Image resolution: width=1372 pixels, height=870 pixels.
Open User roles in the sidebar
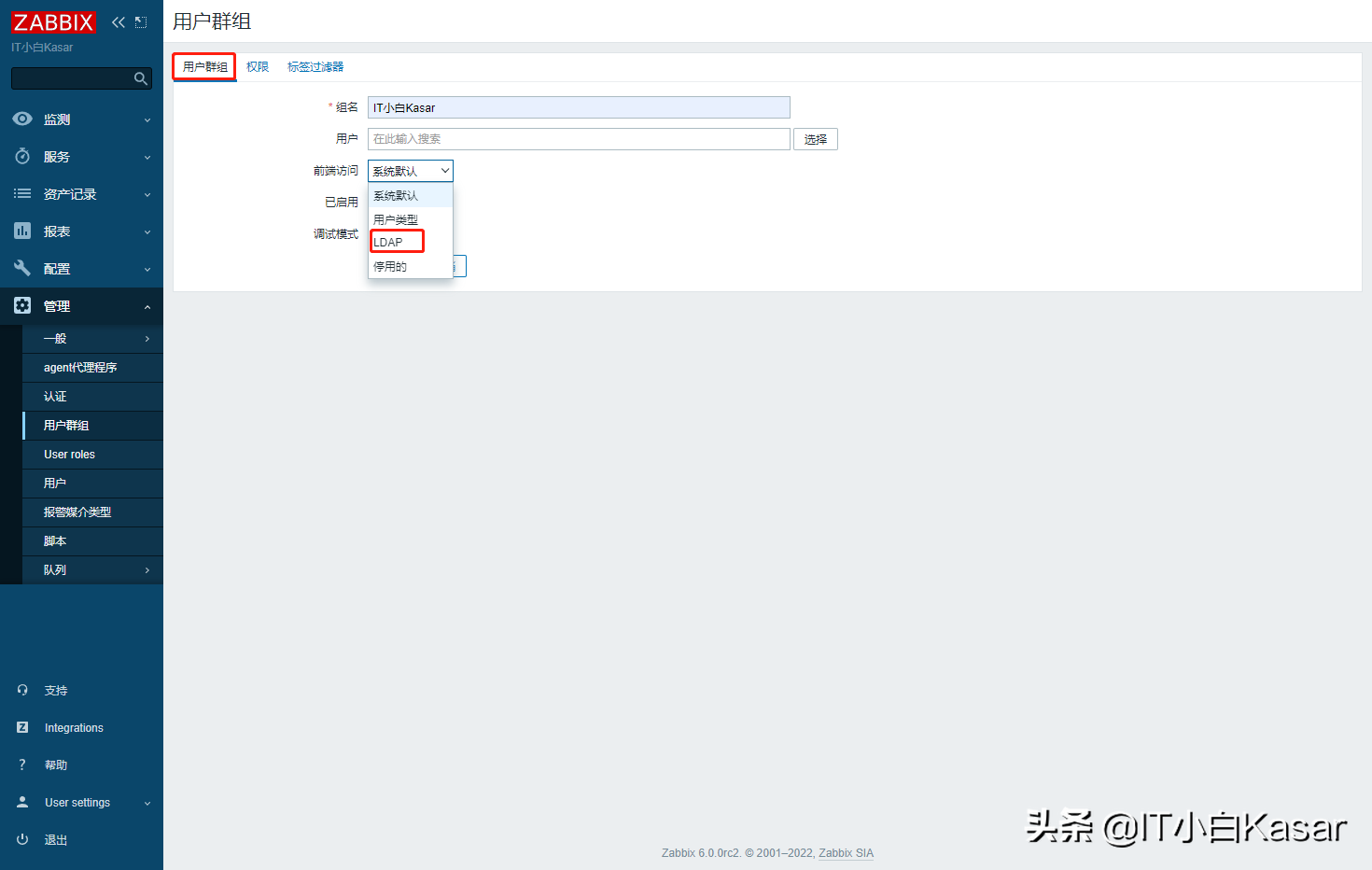click(93, 455)
